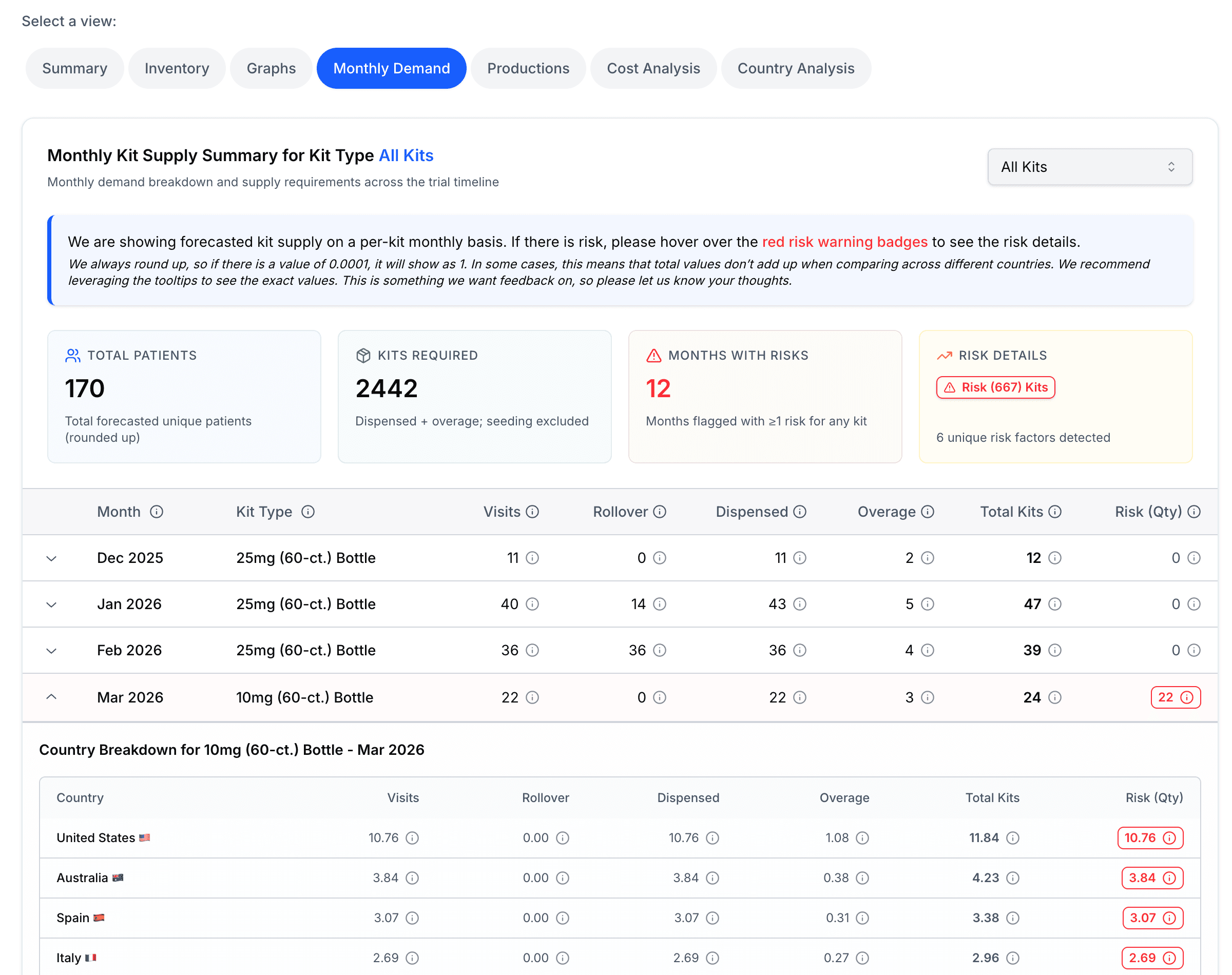Image resolution: width=1232 pixels, height=975 pixels.
Task: Expand the Feb 2026 row chevron
Action: (51, 651)
